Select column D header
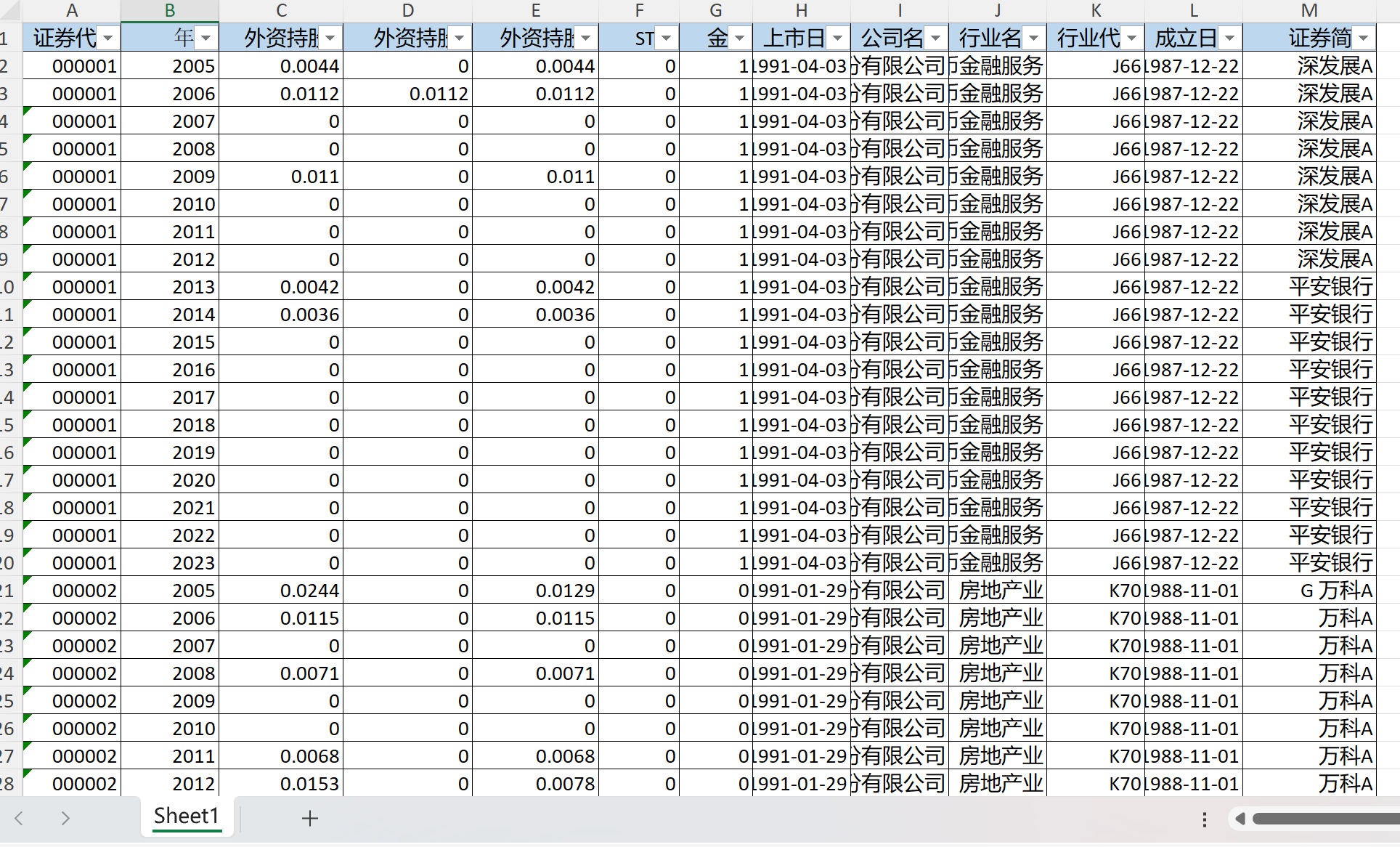Image resolution: width=1400 pixels, height=847 pixels. (407, 10)
